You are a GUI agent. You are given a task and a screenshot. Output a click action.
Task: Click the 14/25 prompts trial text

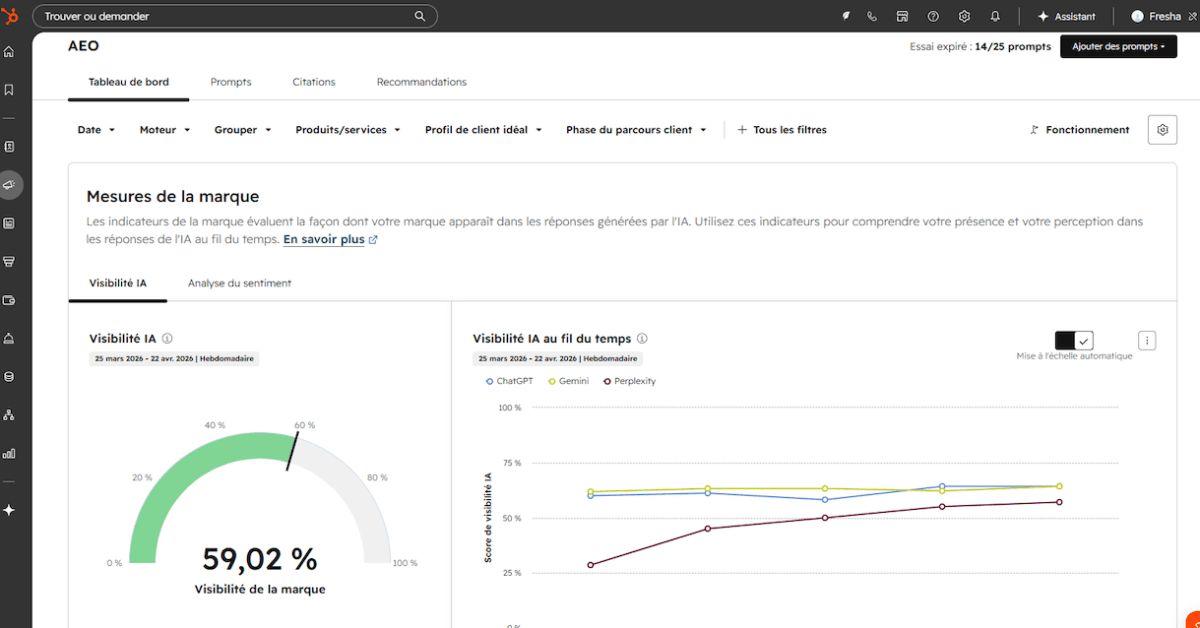point(1013,47)
